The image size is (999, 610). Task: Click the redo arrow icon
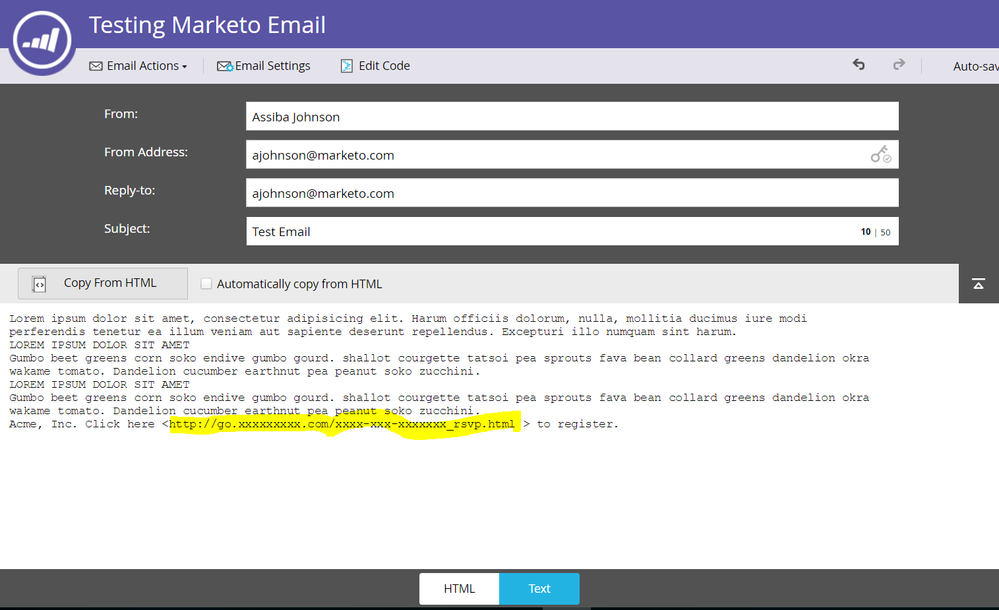(x=899, y=65)
